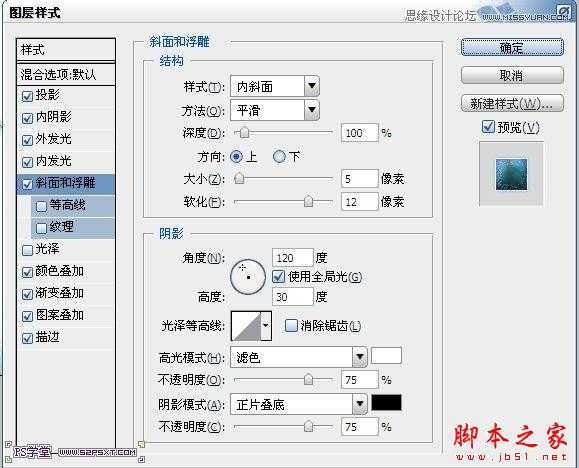The width and height of the screenshot is (579, 468).
Task: Click the 深度 value field showing 100
Action: click(x=360, y=133)
